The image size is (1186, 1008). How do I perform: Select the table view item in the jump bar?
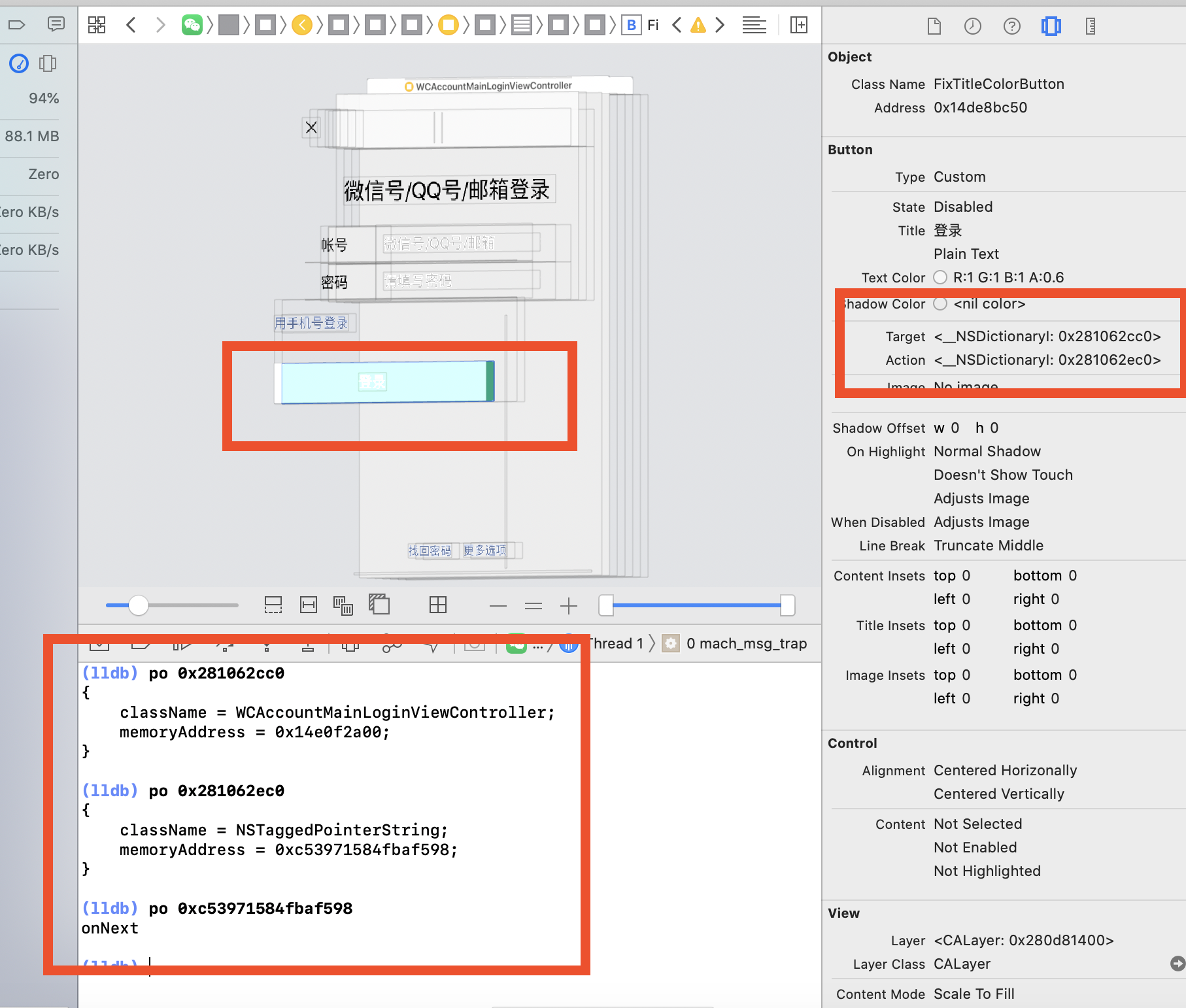[521, 25]
